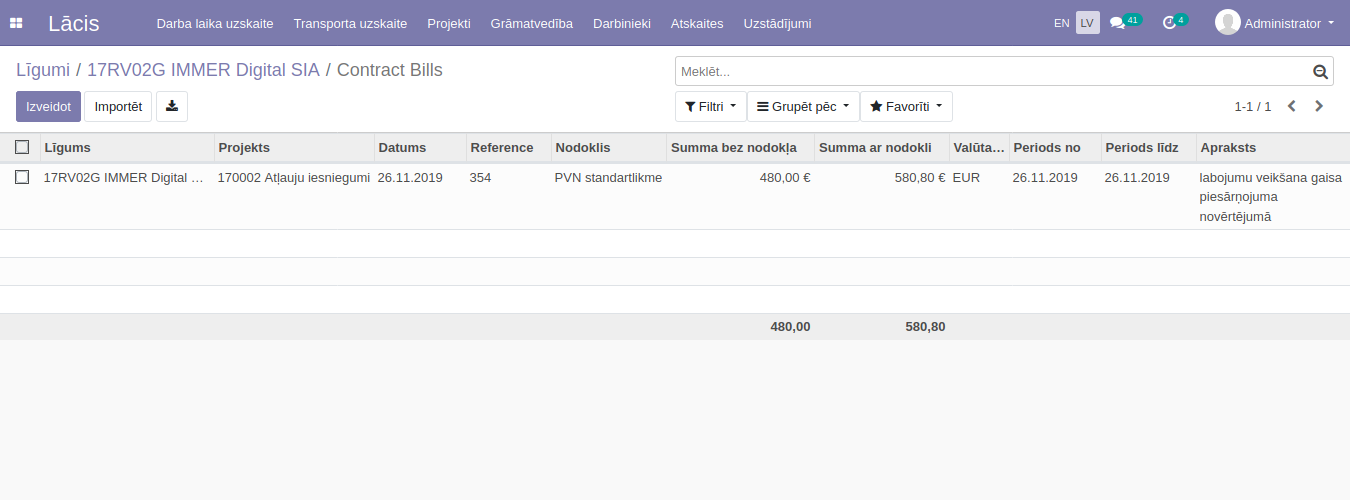The image size is (1350, 500).
Task: Click the Meklēt search input field
Action: [990, 72]
